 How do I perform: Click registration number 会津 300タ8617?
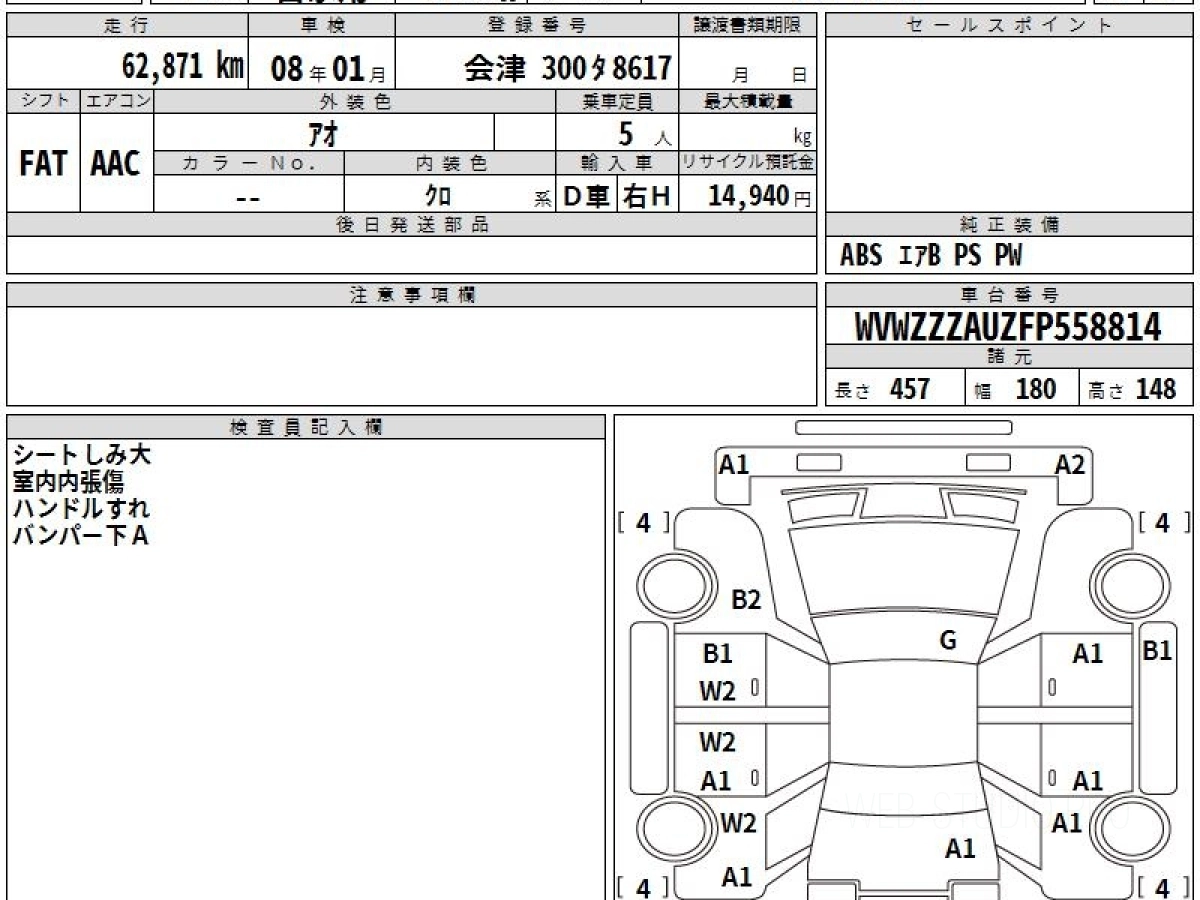pyautogui.click(x=567, y=68)
